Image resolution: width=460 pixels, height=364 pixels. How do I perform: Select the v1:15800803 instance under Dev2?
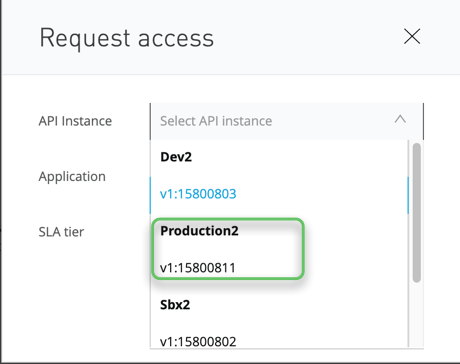click(x=279, y=194)
